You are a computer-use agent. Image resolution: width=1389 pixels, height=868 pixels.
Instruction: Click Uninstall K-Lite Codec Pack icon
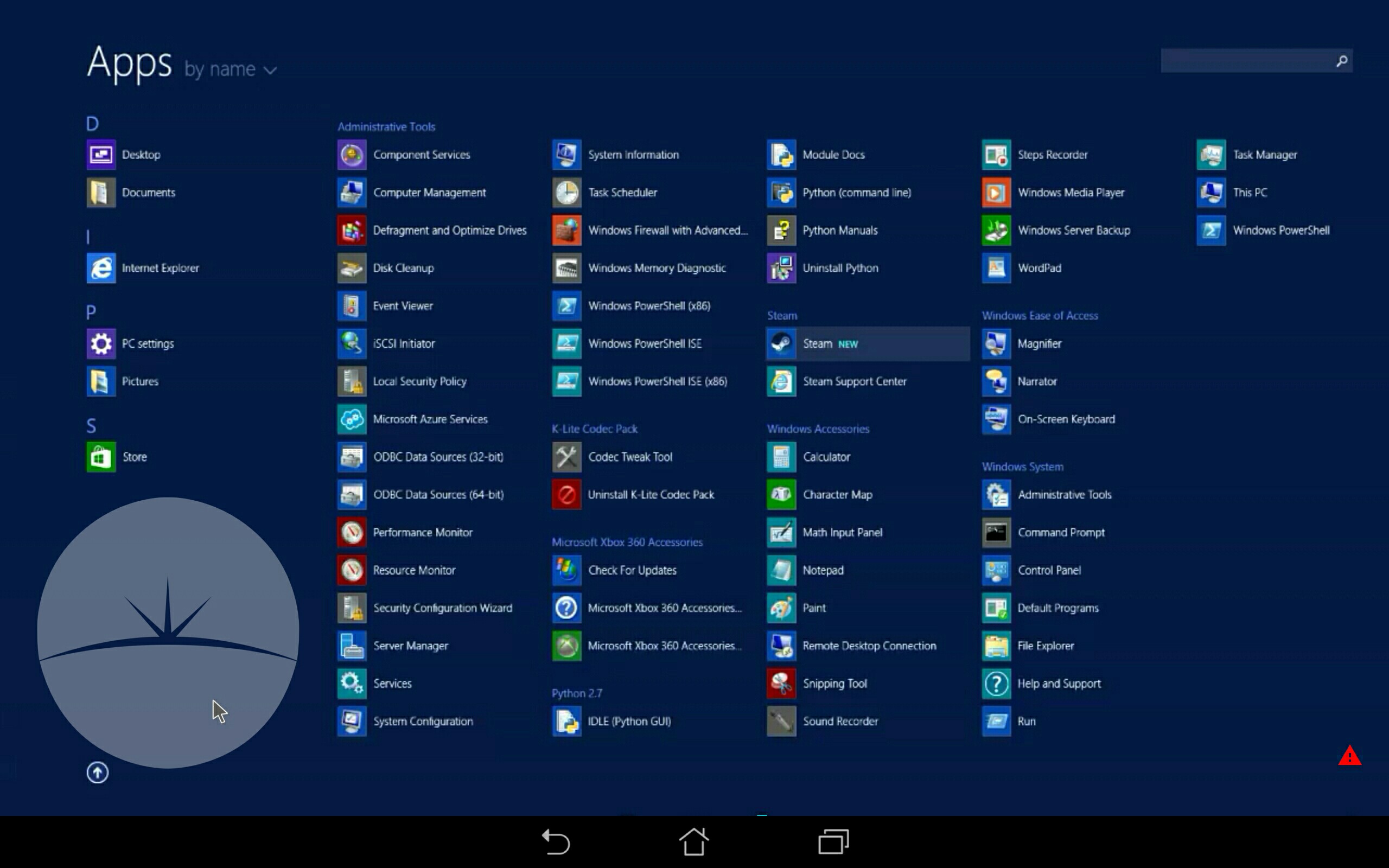pyautogui.click(x=566, y=495)
